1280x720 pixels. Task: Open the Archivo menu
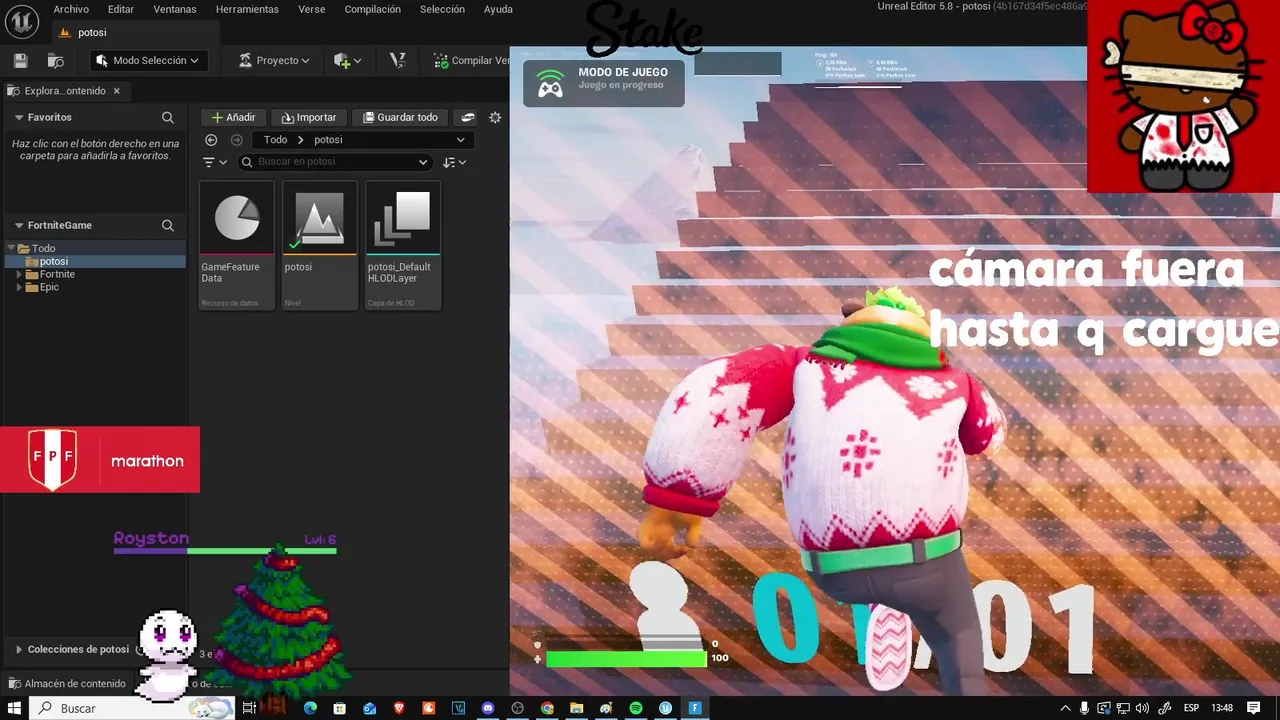point(71,9)
